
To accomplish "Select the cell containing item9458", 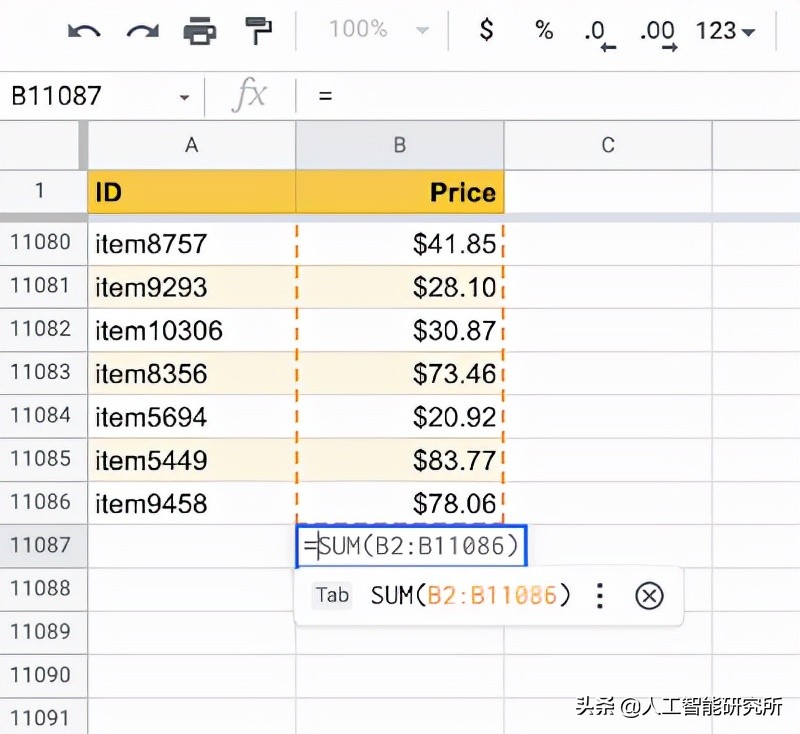I will [190, 503].
